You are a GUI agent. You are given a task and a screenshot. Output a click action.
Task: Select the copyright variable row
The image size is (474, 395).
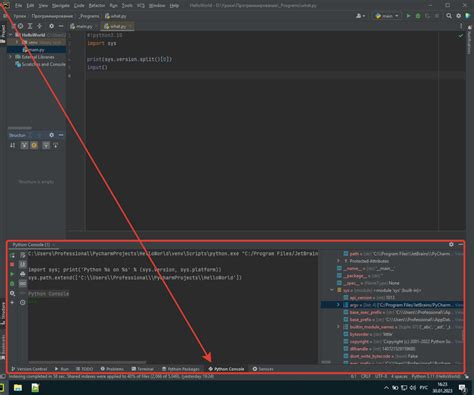click(x=392, y=341)
